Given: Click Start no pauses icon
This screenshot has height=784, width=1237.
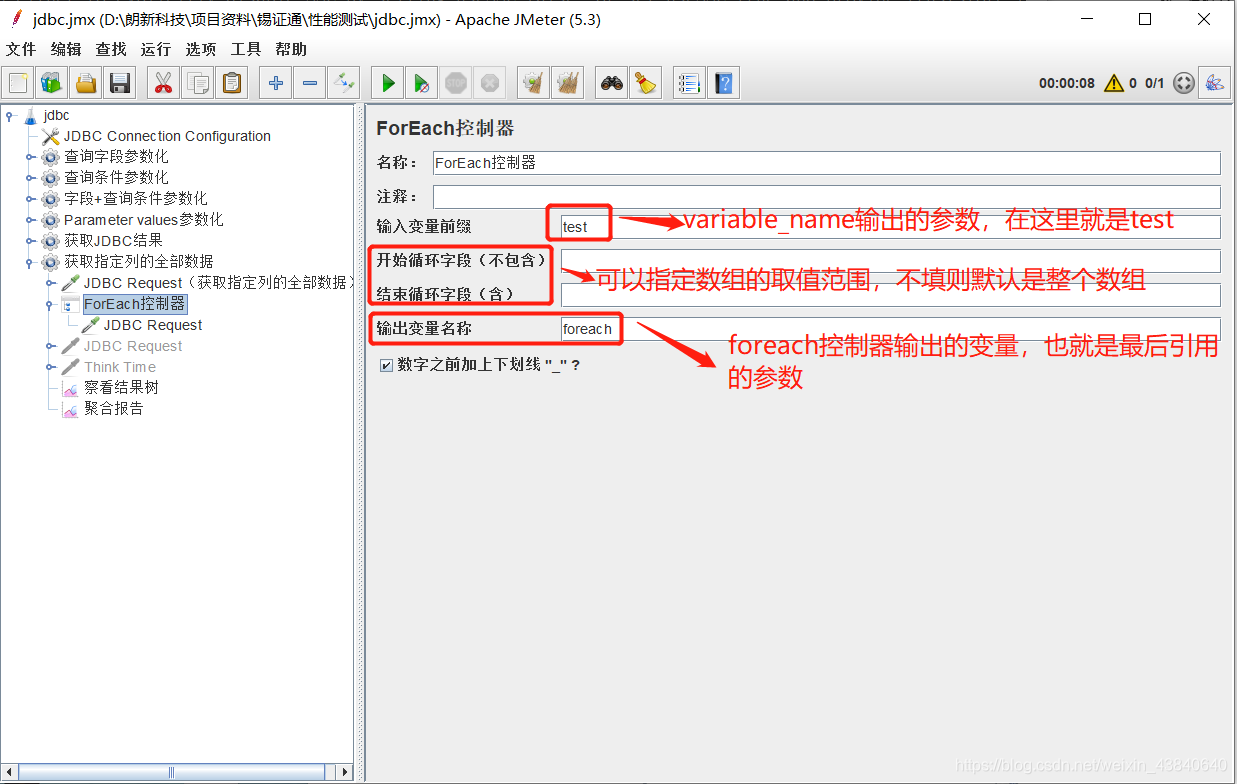Looking at the screenshot, I should click(421, 83).
